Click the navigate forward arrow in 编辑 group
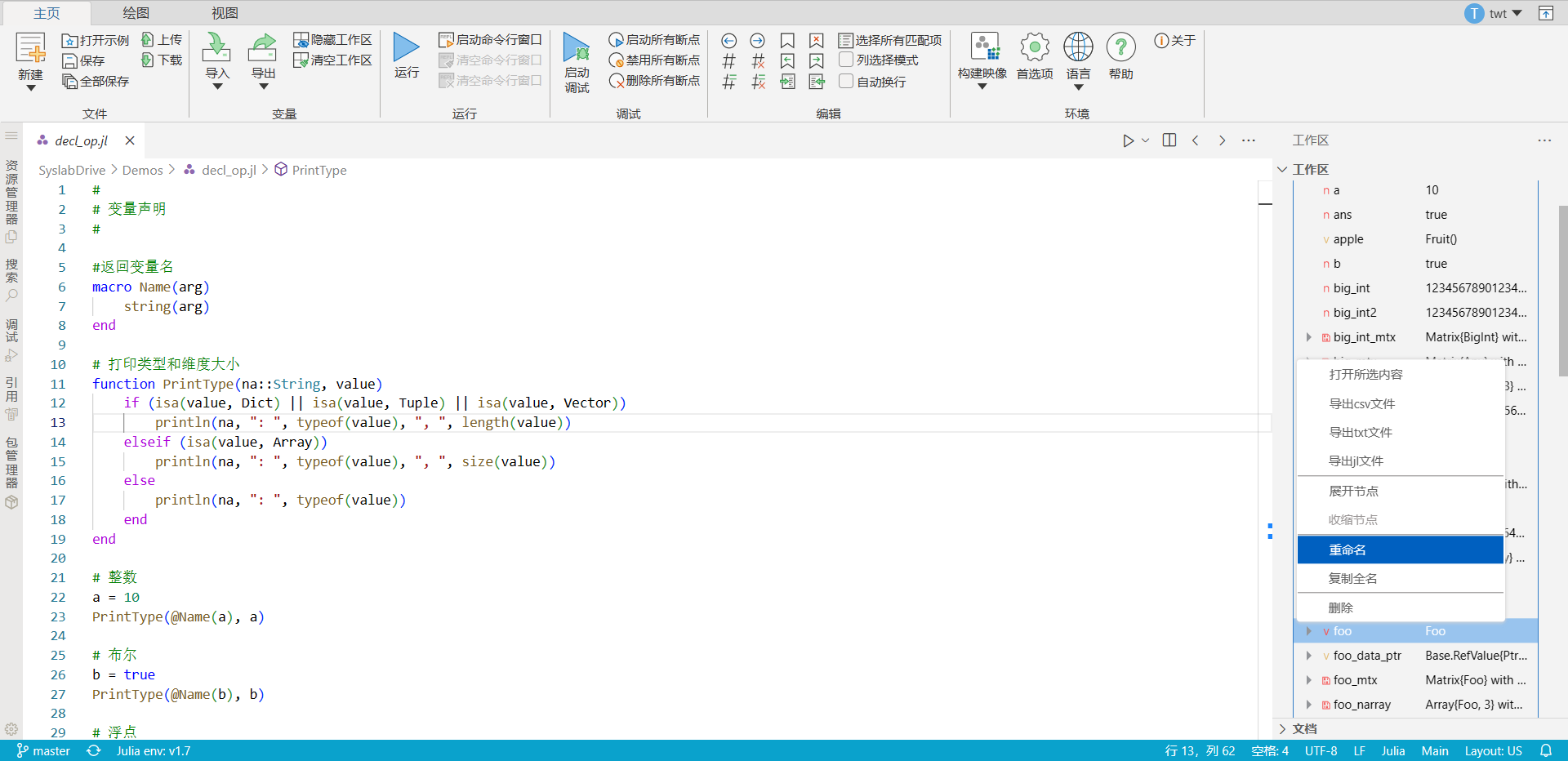 pos(758,41)
